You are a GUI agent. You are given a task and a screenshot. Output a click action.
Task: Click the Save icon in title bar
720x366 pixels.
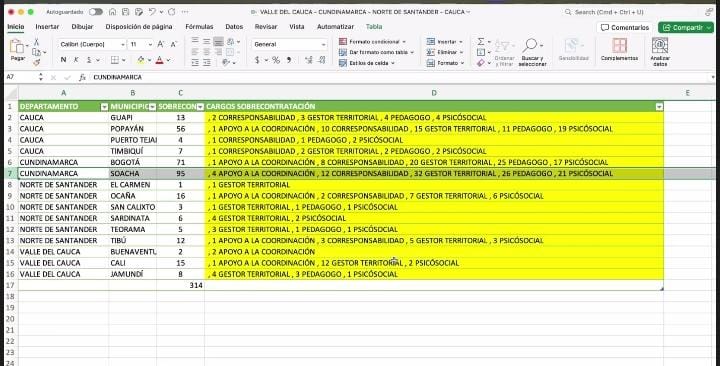pyautogui.click(x=125, y=12)
